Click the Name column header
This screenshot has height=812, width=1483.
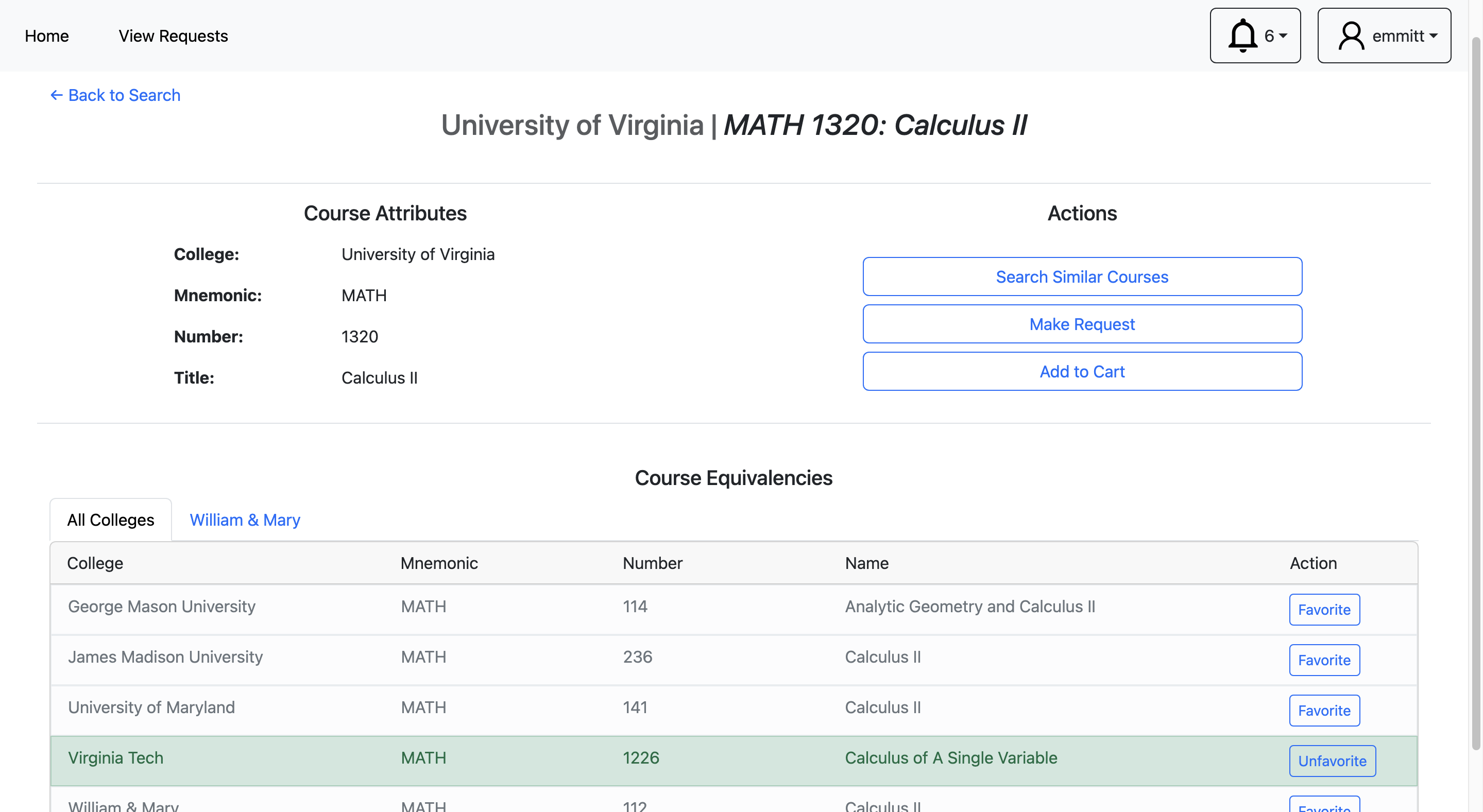pos(866,563)
